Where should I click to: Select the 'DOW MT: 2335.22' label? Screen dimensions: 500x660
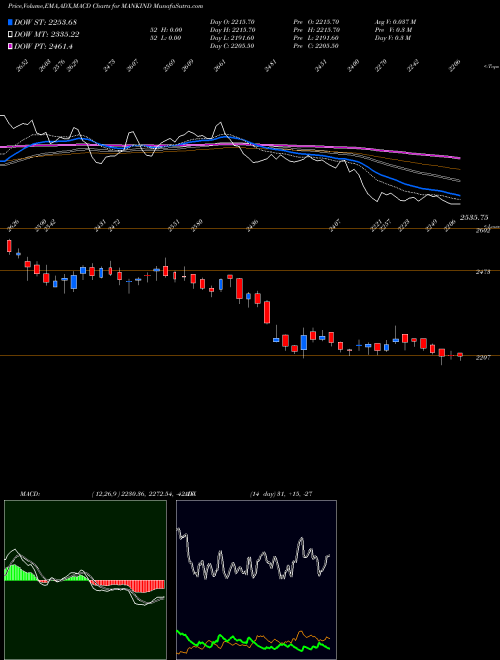(47, 35)
